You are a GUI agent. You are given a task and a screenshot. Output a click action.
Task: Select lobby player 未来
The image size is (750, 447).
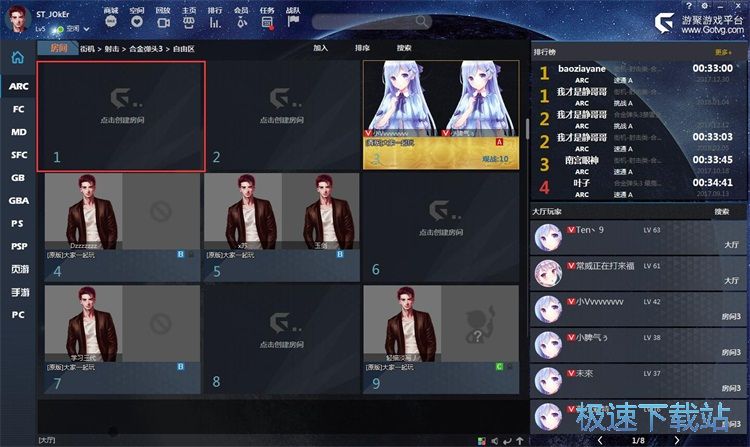pyautogui.click(x=638, y=381)
